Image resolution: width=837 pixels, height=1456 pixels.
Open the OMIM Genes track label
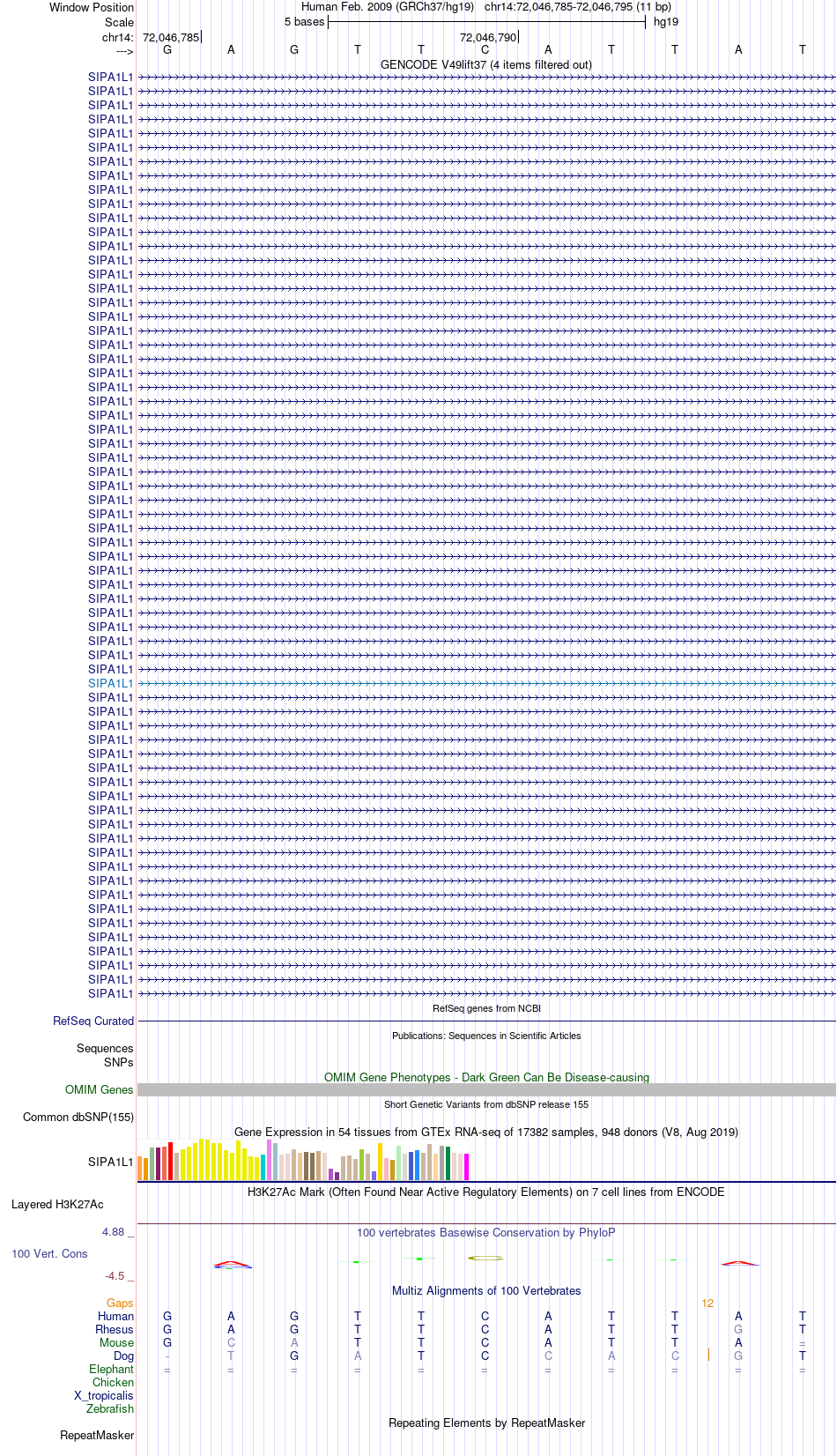(100, 1089)
